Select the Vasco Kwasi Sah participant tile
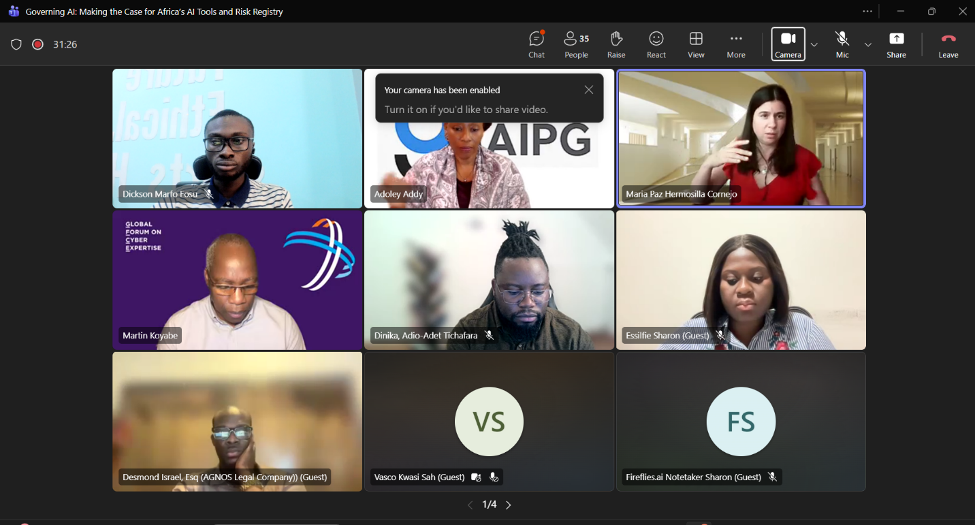The width and height of the screenshot is (977, 527). click(x=489, y=421)
